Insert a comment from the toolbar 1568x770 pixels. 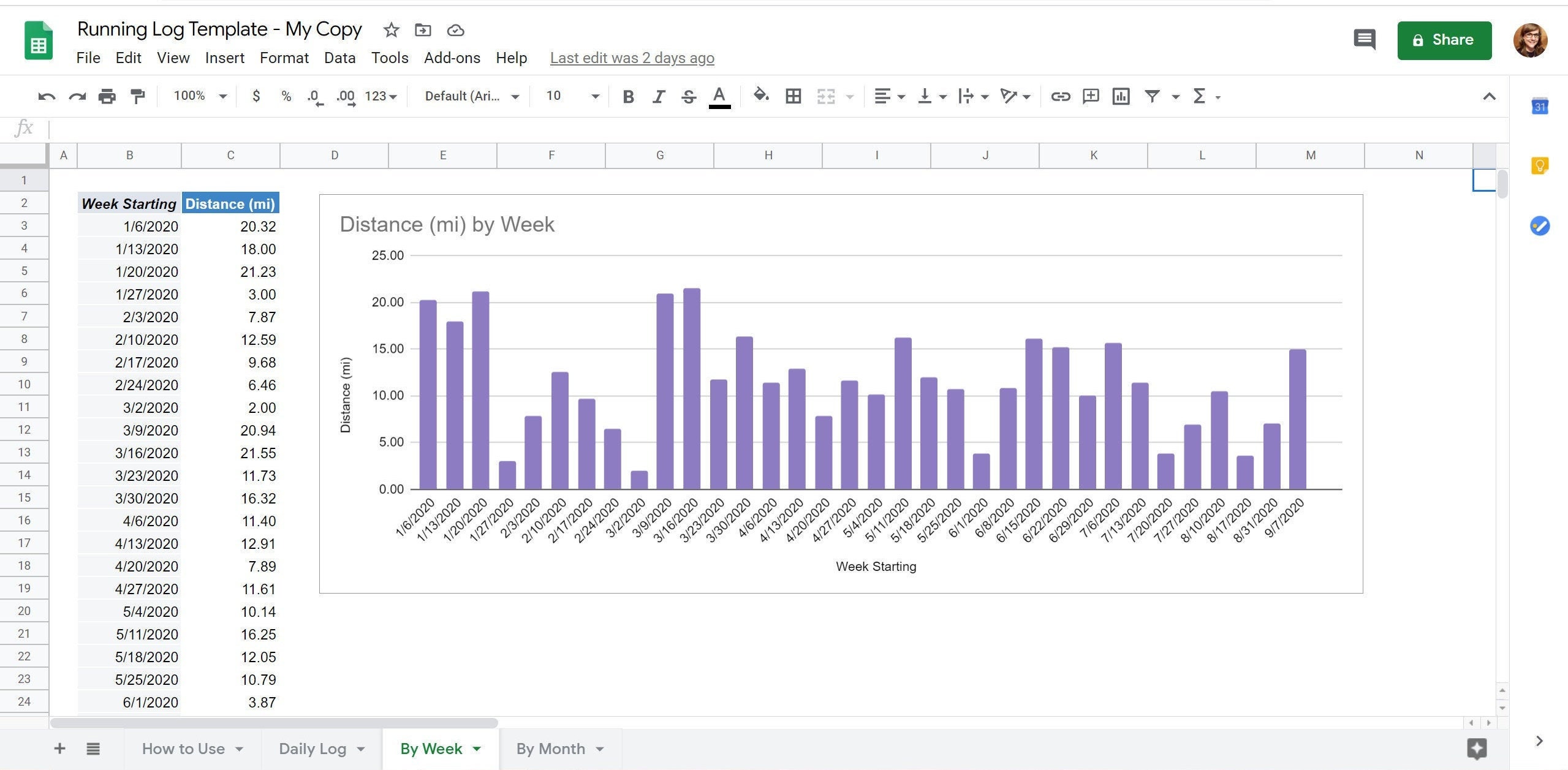pyautogui.click(x=1091, y=96)
